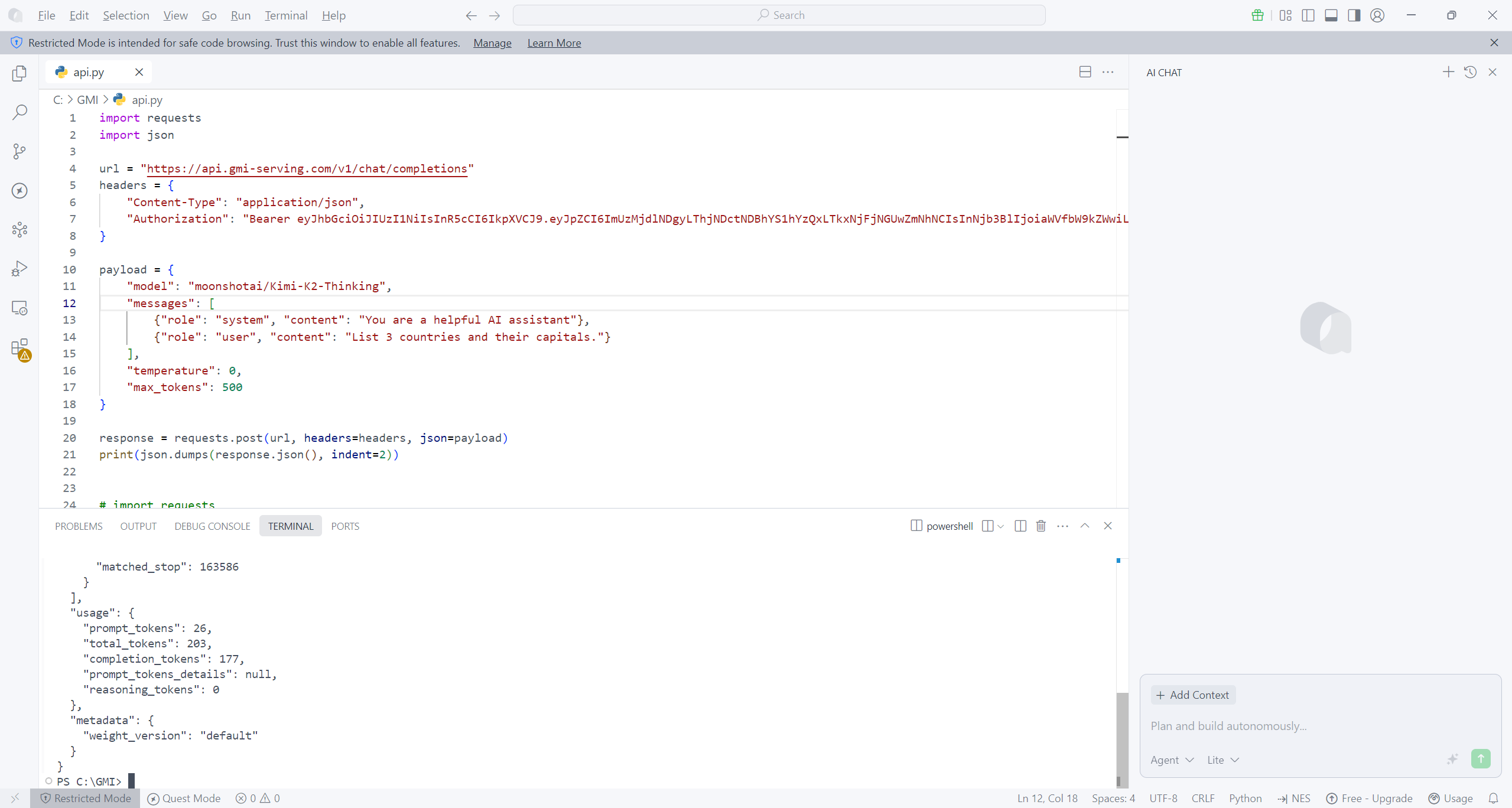Expand the launch profile dropdown next to powershell
1512x808 pixels.
(x=1000, y=526)
